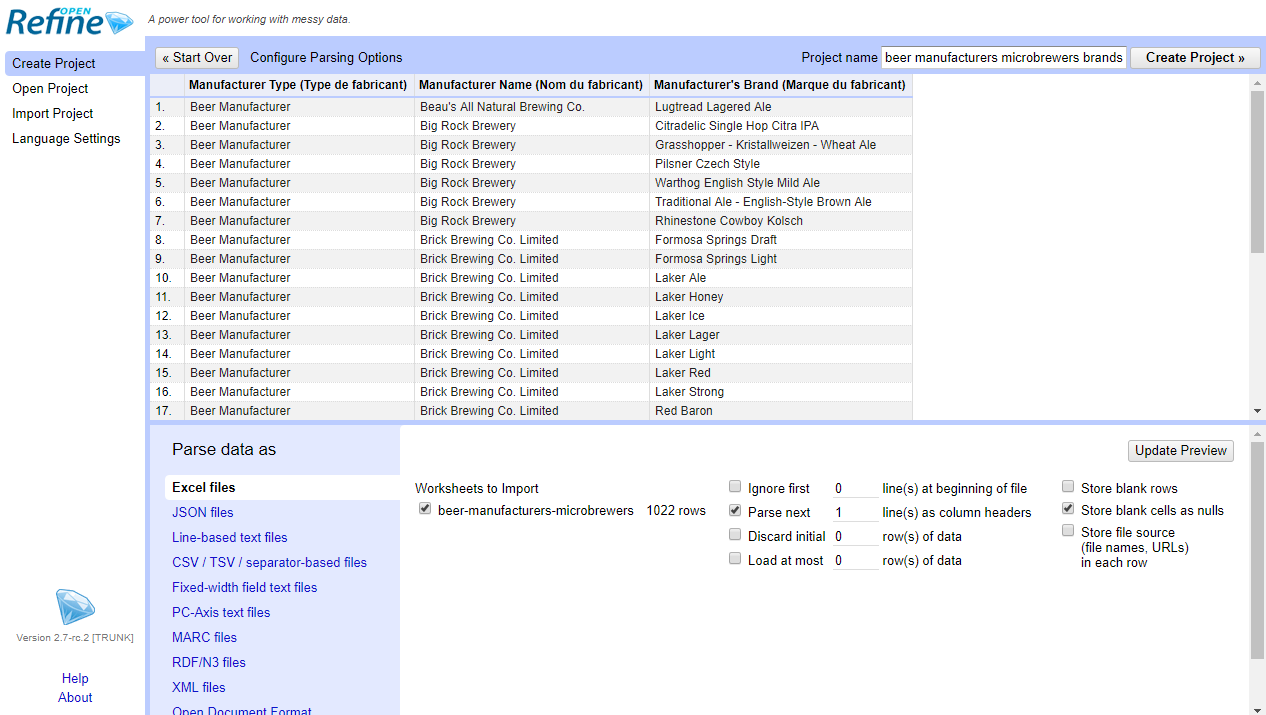Open the Open Project tab
This screenshot has height=715, width=1266.
point(50,88)
